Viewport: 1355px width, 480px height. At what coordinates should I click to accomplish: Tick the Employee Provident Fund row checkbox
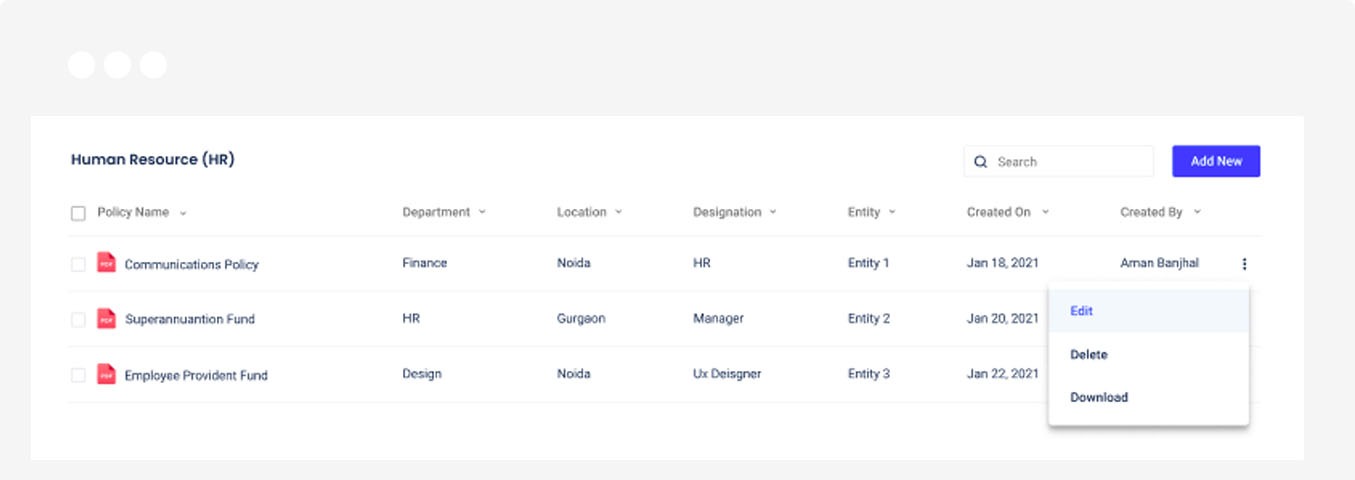pos(78,375)
